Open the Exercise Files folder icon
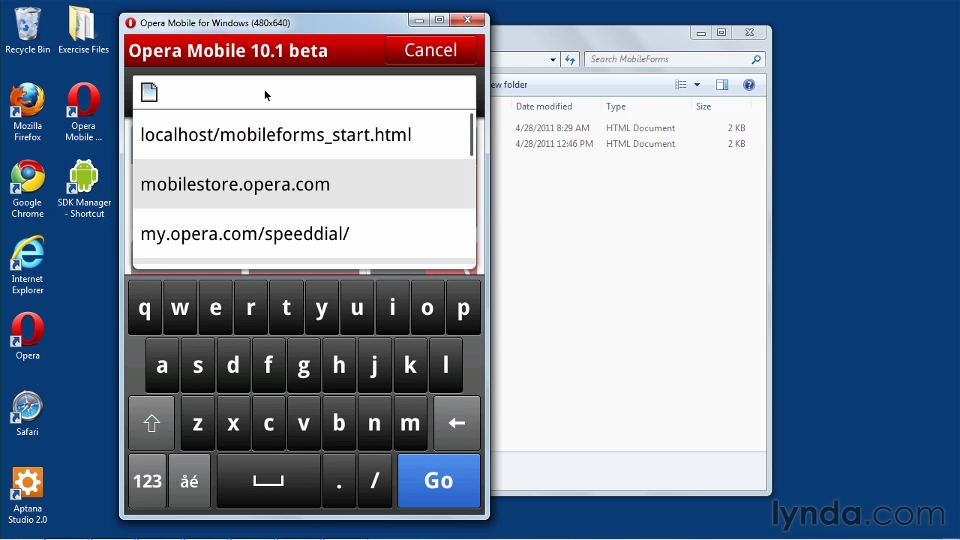Viewport: 960px width, 540px height. click(83, 29)
